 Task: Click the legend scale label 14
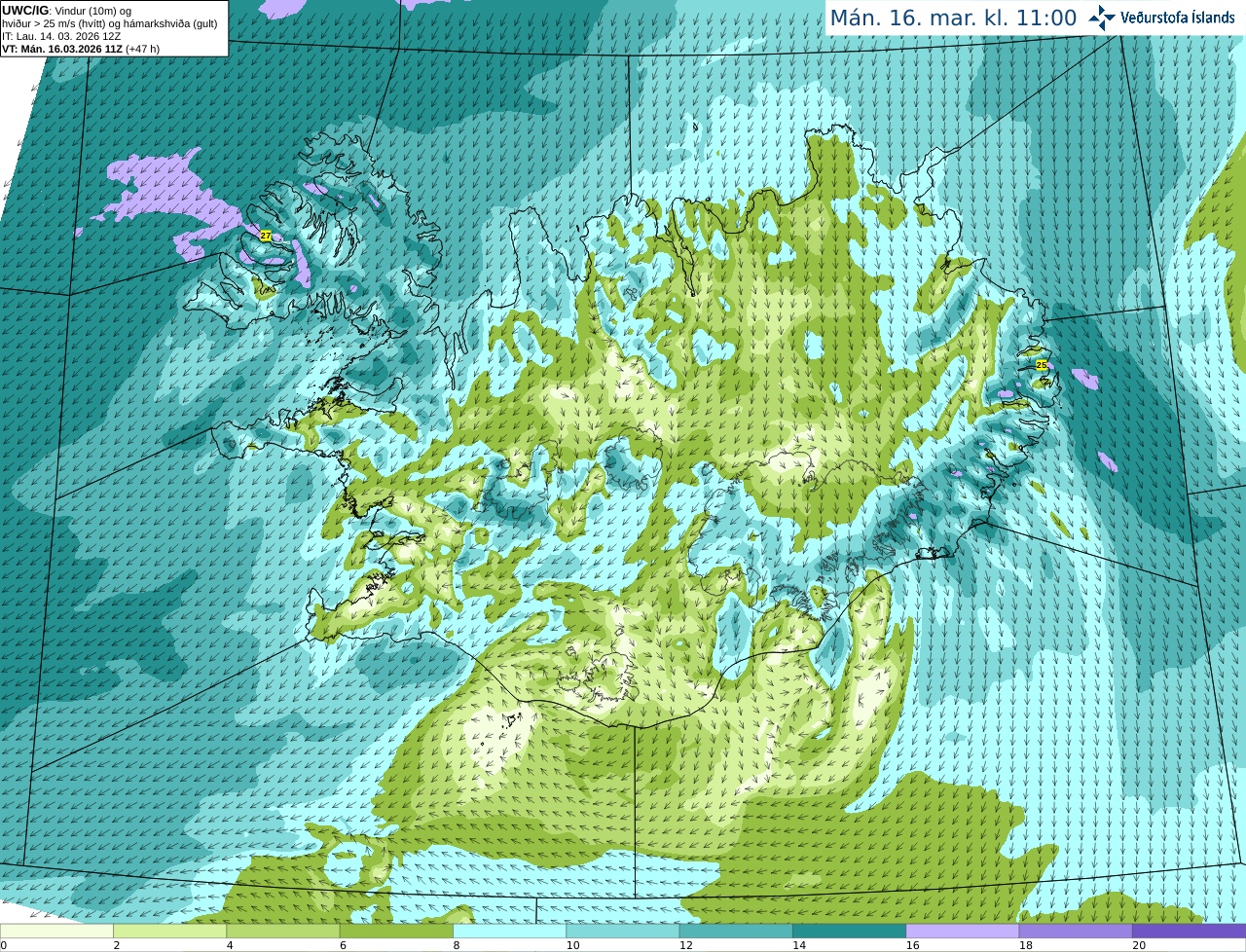pos(799,945)
